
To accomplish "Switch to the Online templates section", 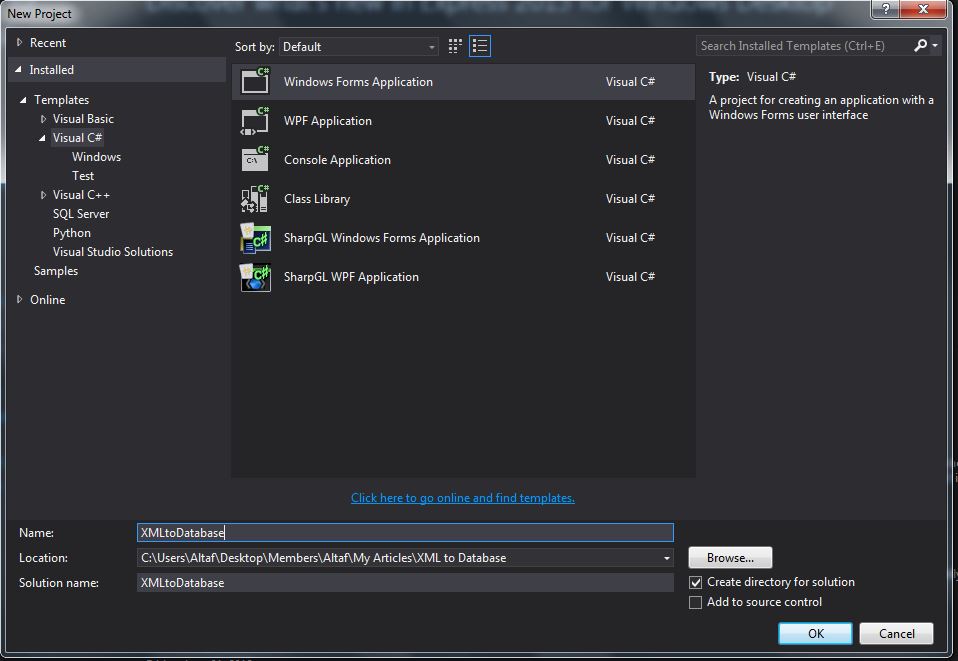I will coord(46,299).
